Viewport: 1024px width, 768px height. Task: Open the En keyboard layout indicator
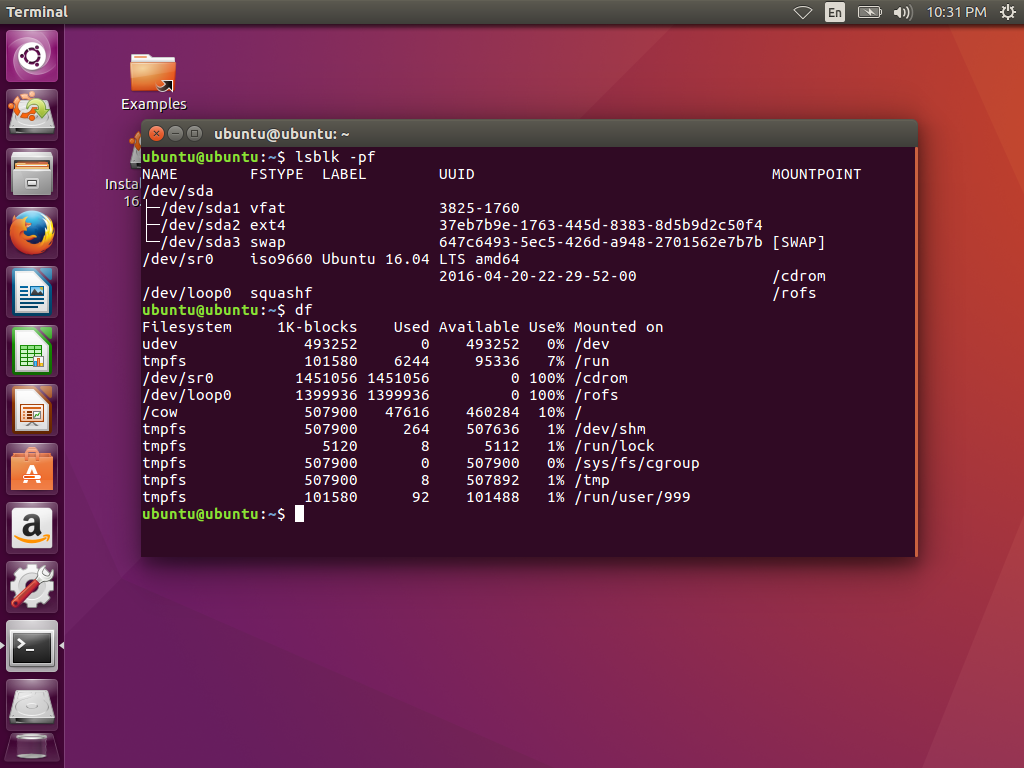tap(835, 12)
